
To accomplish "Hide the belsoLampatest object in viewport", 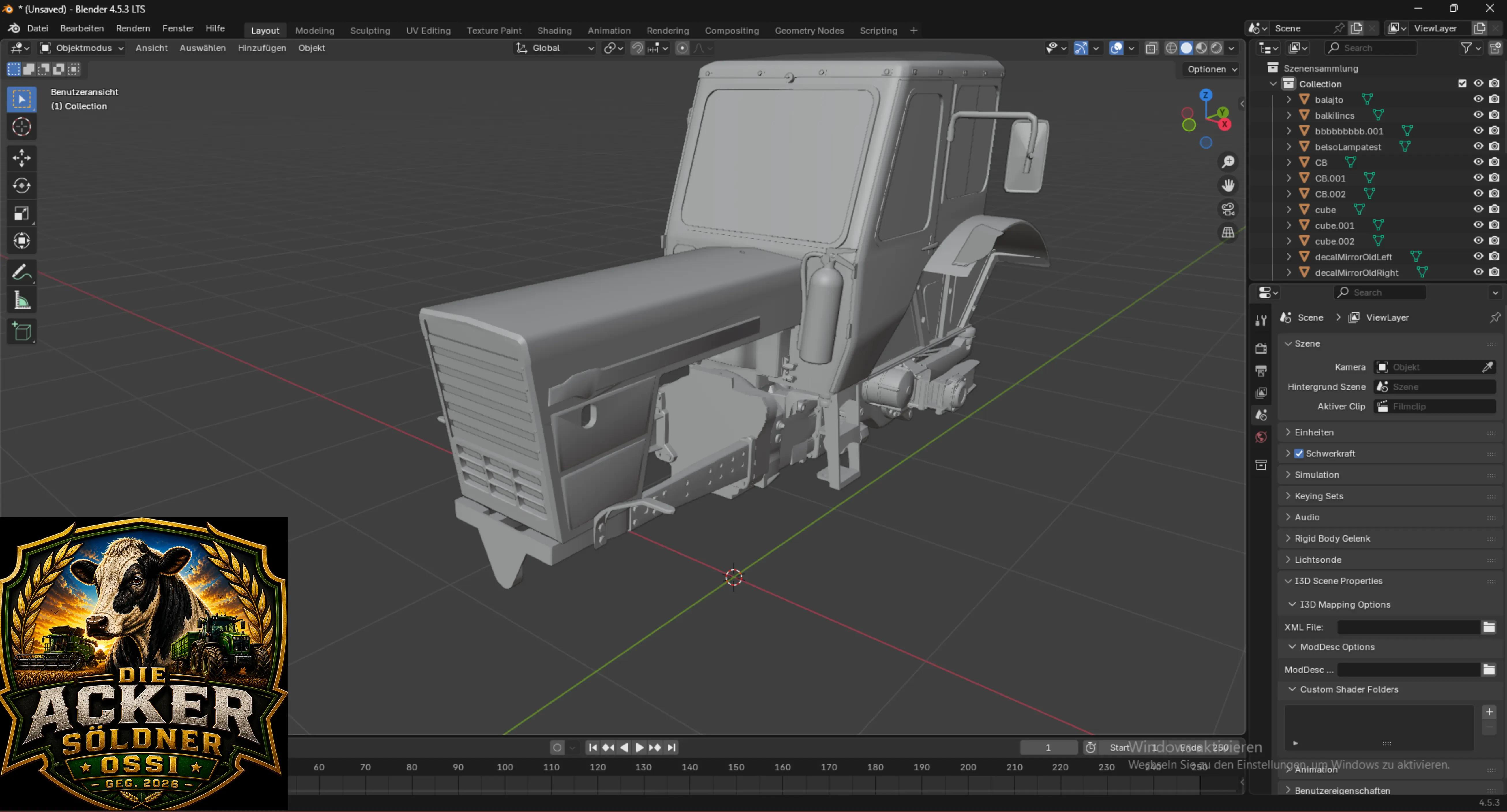I will 1478,146.
